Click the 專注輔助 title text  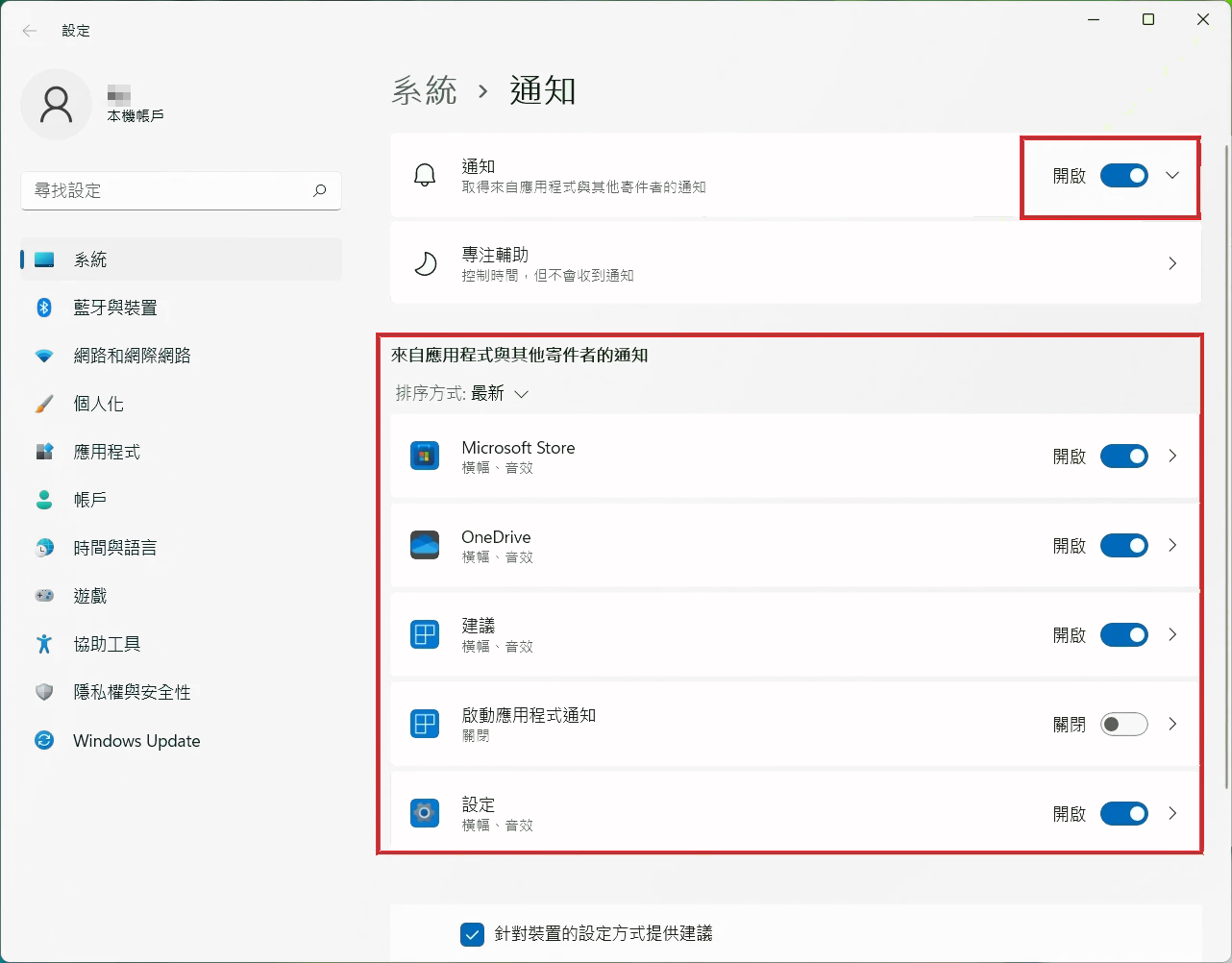(495, 255)
